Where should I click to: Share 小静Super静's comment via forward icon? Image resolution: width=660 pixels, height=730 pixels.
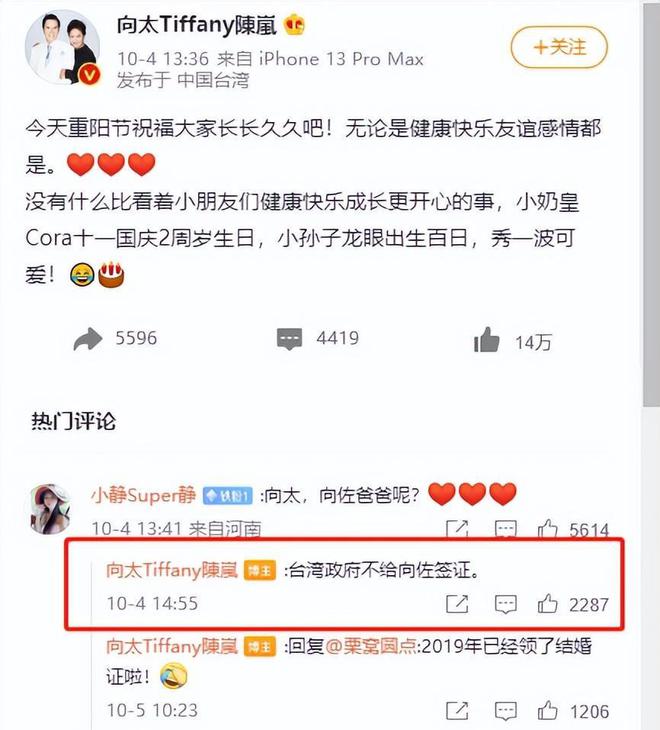[x=457, y=529]
